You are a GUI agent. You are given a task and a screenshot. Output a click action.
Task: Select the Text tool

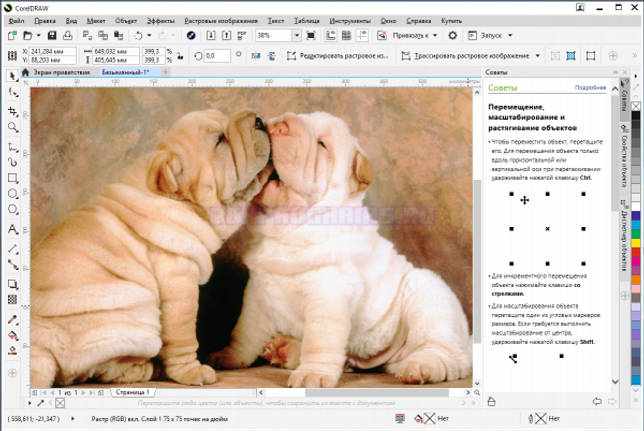click(13, 229)
